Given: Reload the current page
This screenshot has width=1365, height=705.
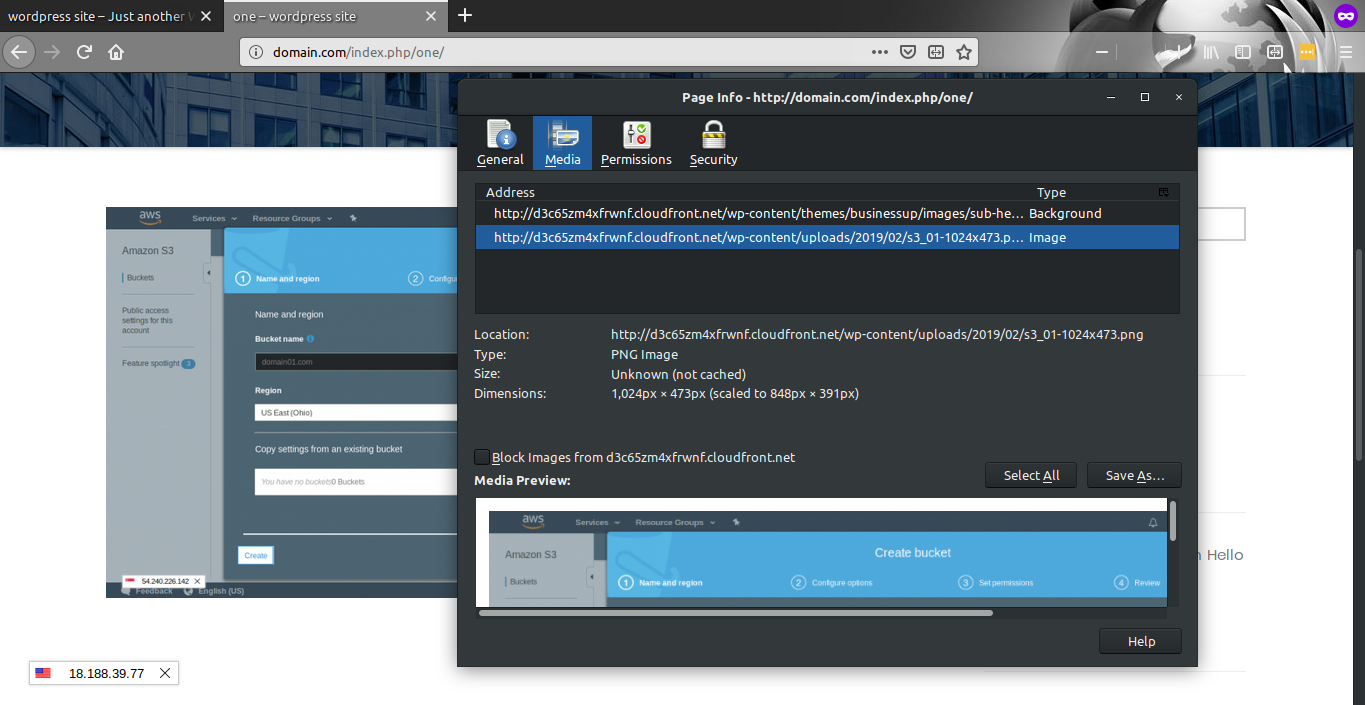Looking at the screenshot, I should [x=84, y=52].
